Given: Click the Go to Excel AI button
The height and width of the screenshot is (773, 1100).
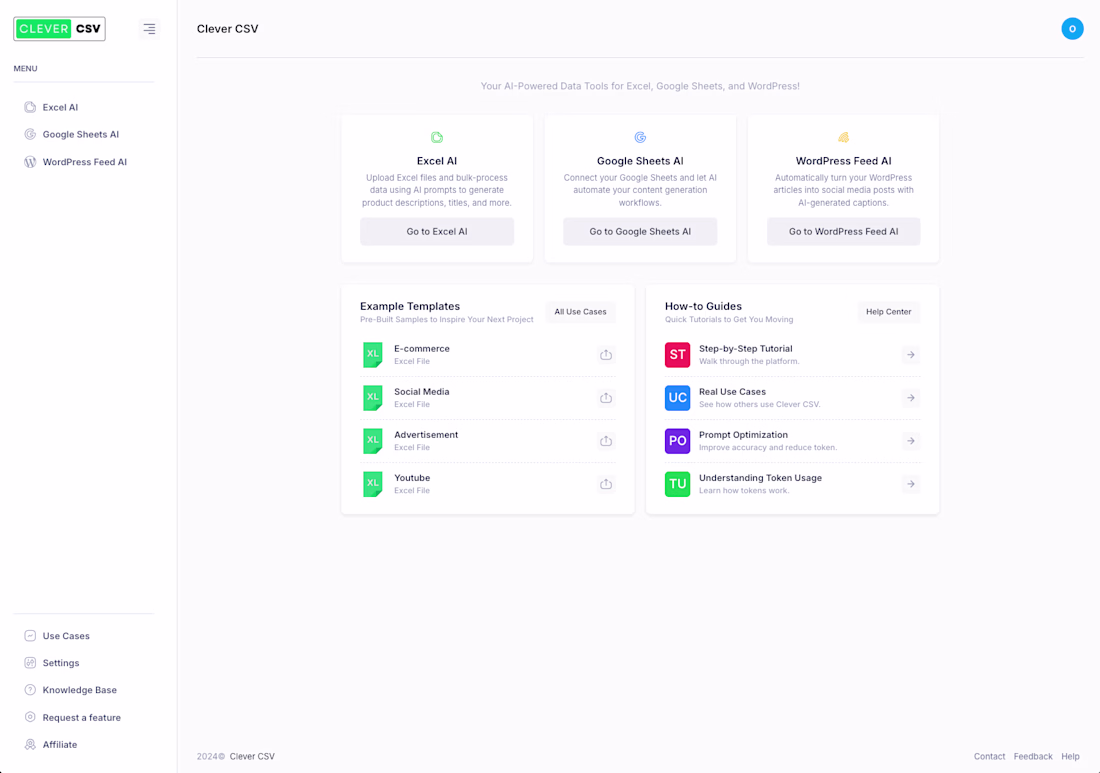Looking at the screenshot, I should 437,231.
